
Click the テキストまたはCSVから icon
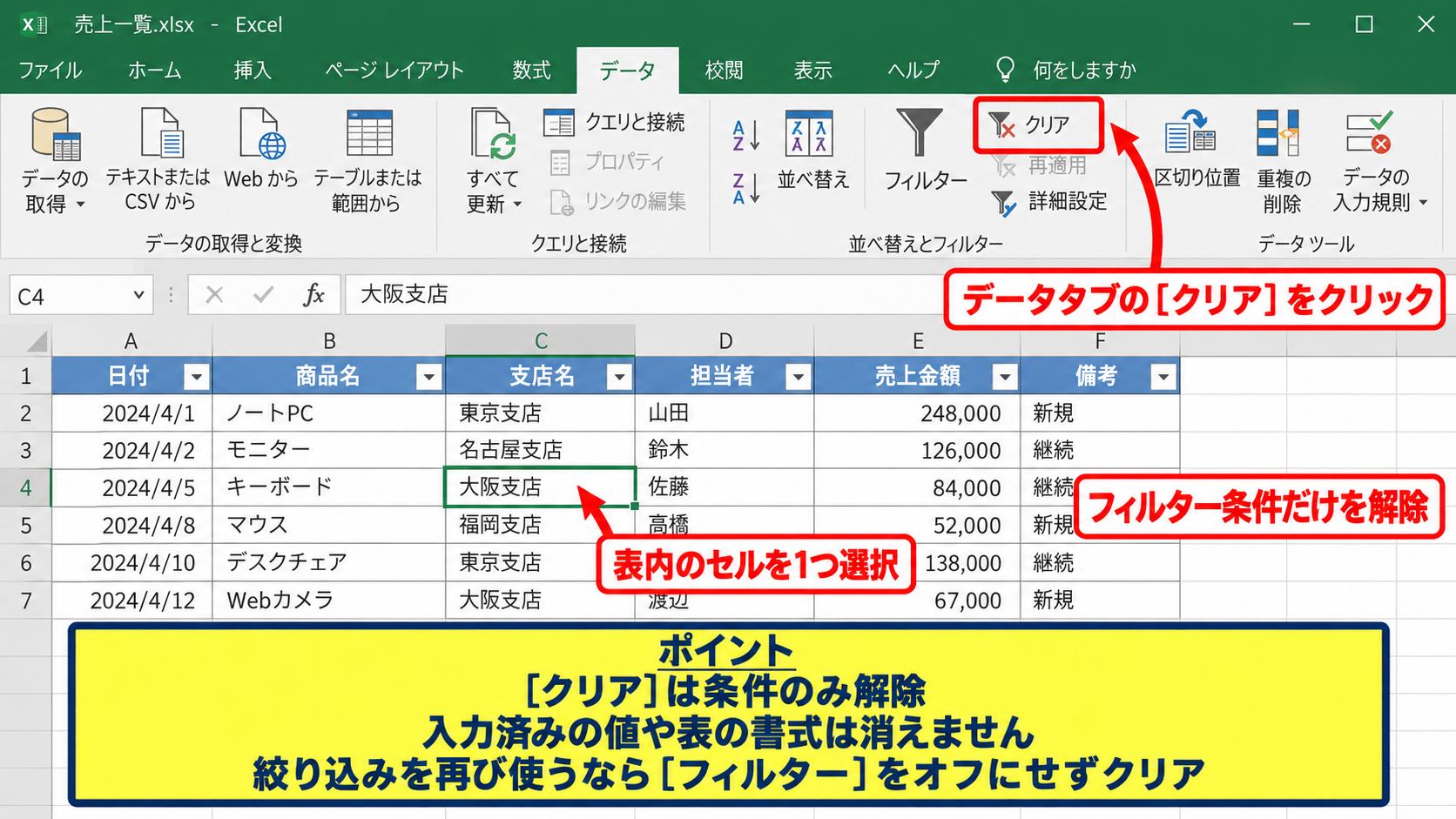[160, 134]
